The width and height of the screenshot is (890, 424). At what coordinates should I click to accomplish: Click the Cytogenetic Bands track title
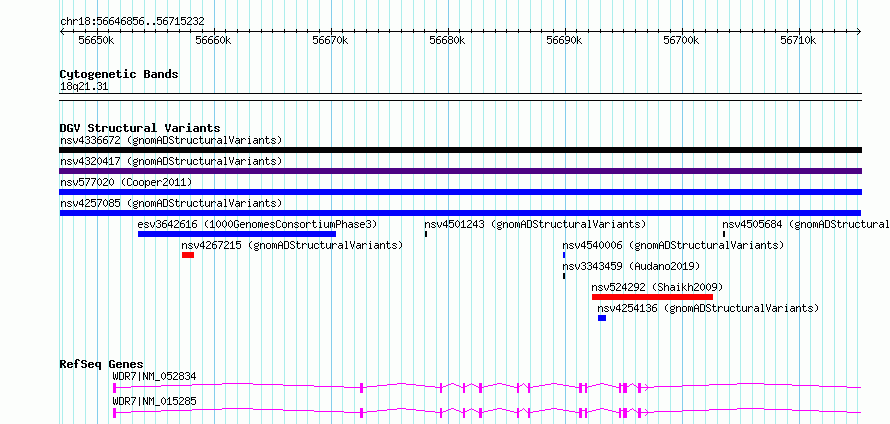coord(119,74)
